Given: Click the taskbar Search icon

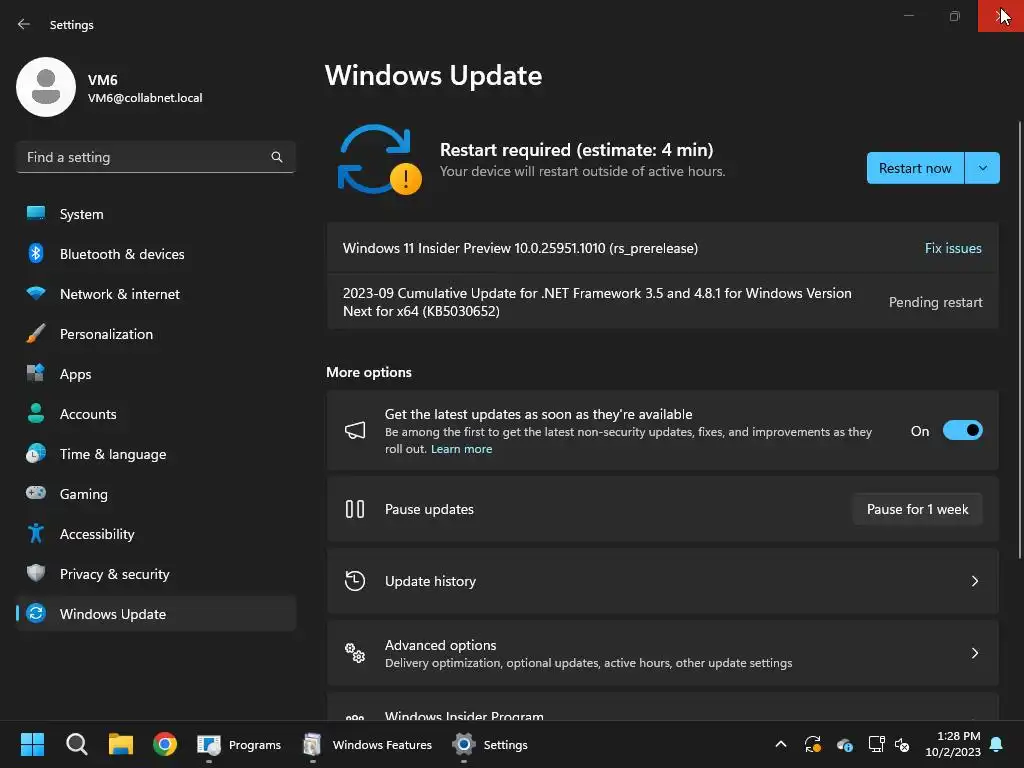Looking at the screenshot, I should coord(76,744).
